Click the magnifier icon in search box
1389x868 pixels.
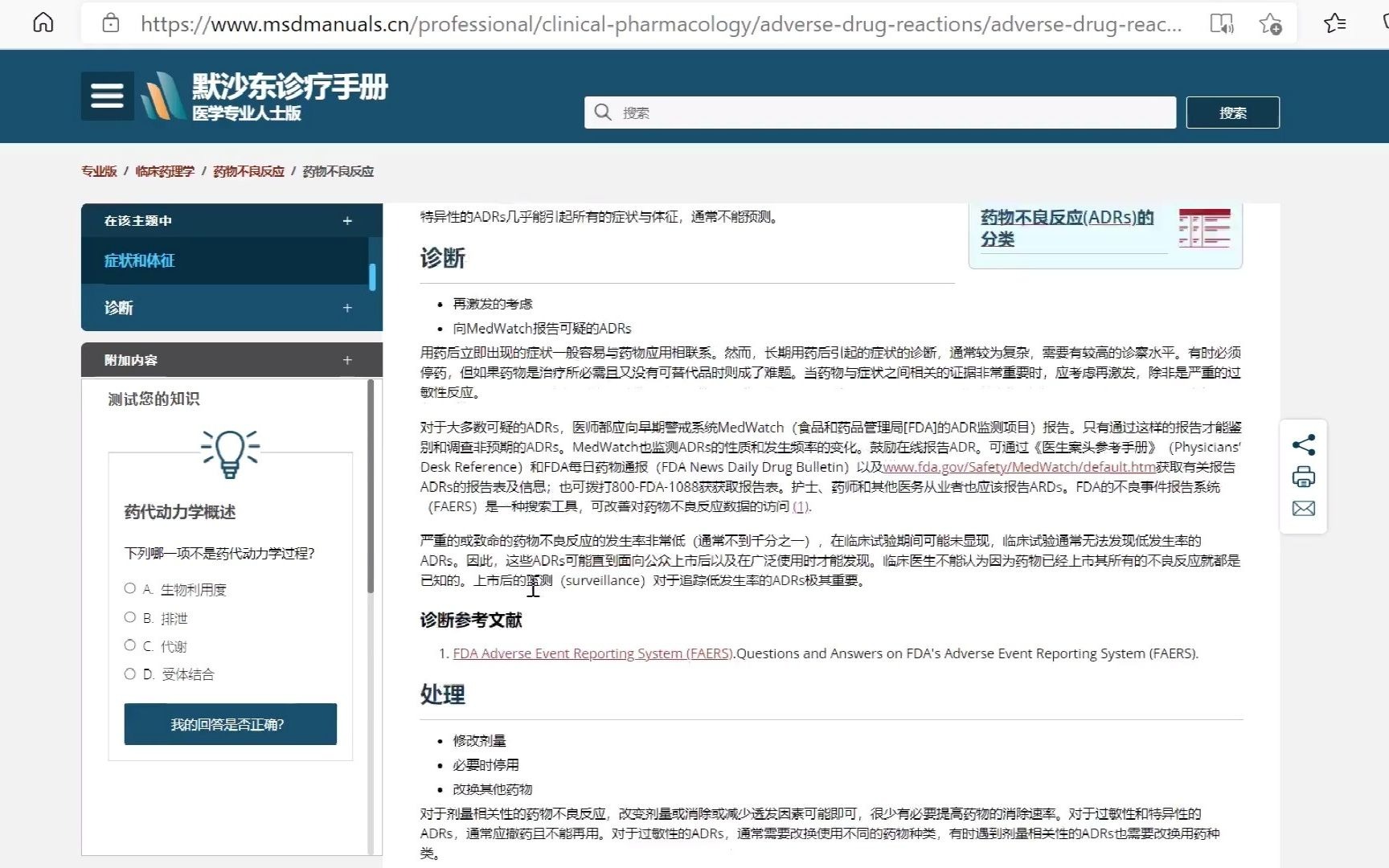[x=603, y=113]
